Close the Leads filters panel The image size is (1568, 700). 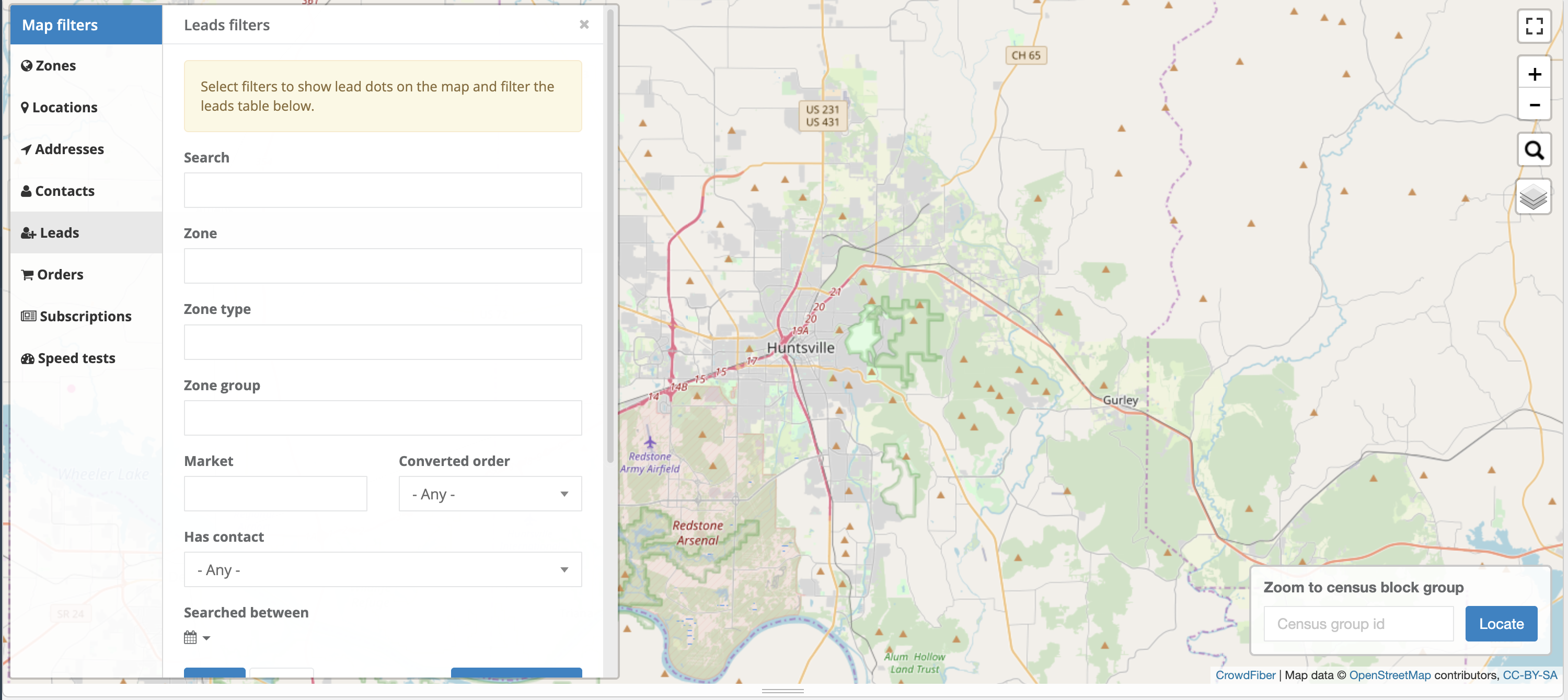coord(584,25)
